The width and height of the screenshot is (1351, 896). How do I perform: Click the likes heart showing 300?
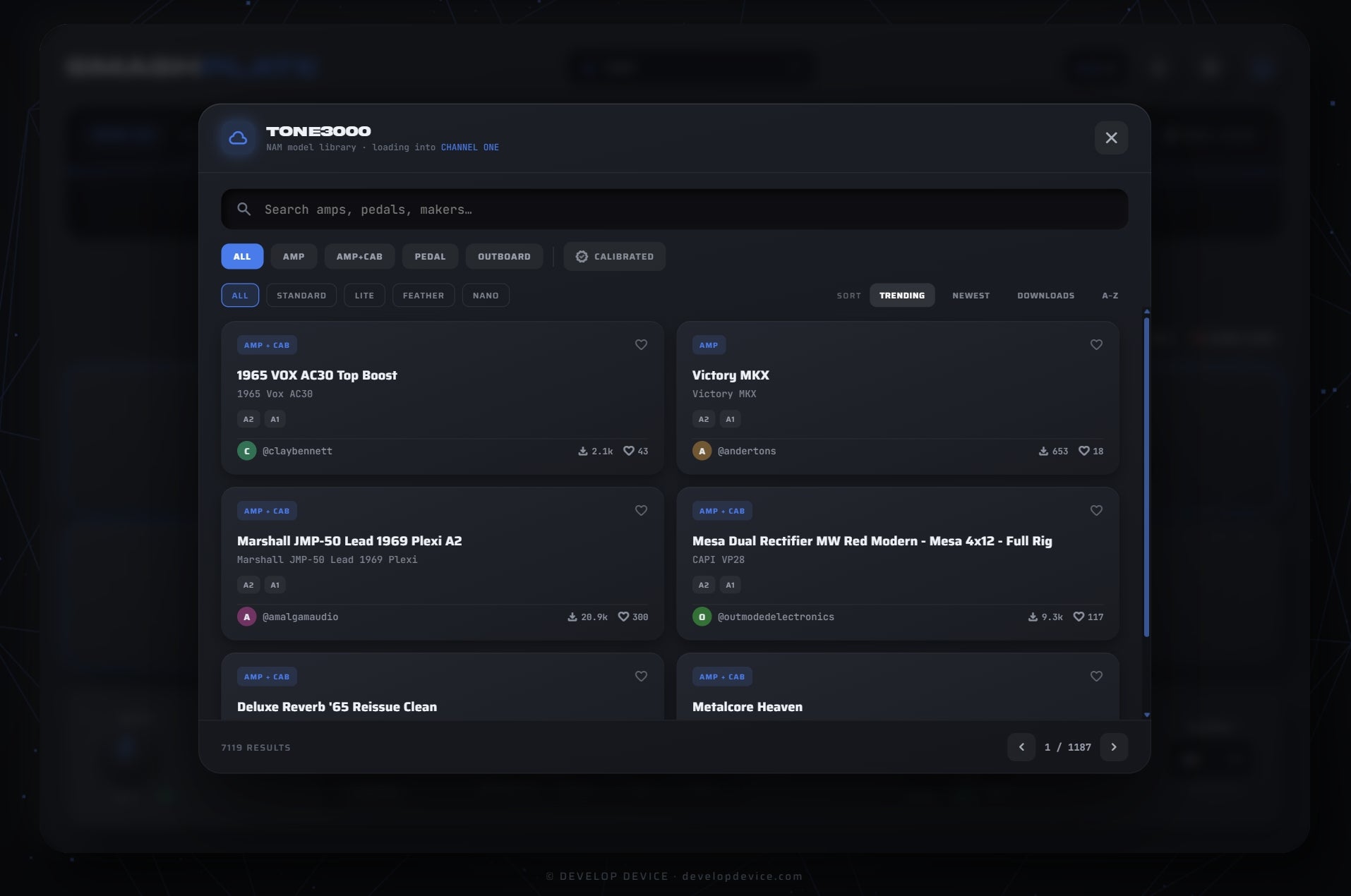pyautogui.click(x=623, y=617)
